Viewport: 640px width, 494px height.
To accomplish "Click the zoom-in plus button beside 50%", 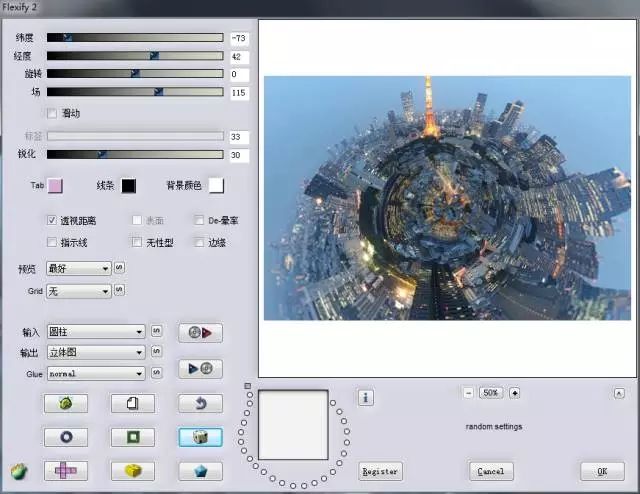I will point(515,393).
